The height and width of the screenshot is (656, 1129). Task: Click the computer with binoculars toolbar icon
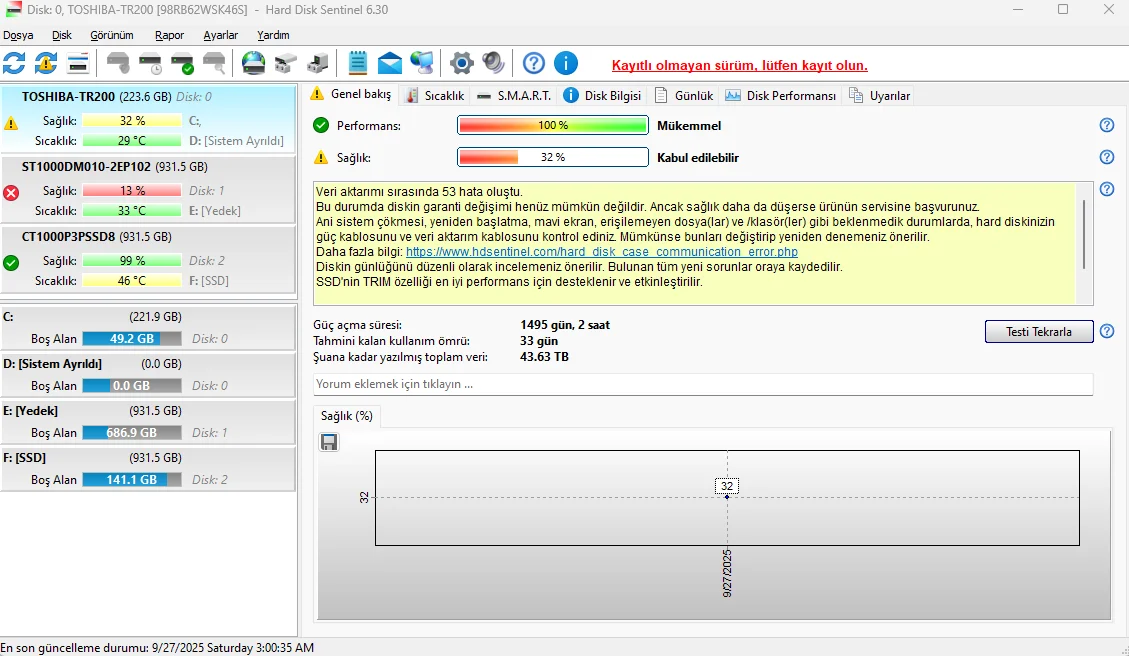[318, 63]
